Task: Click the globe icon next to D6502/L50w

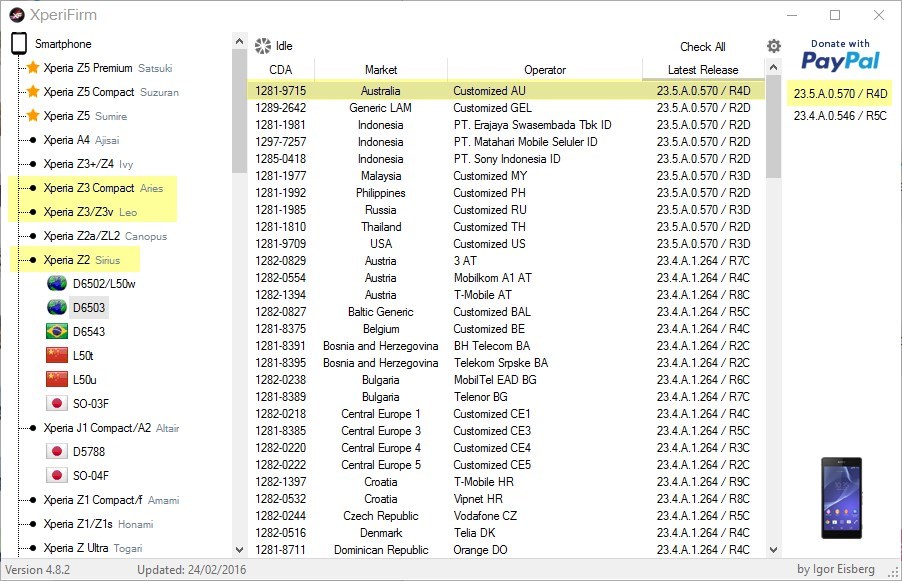Action: tap(57, 284)
